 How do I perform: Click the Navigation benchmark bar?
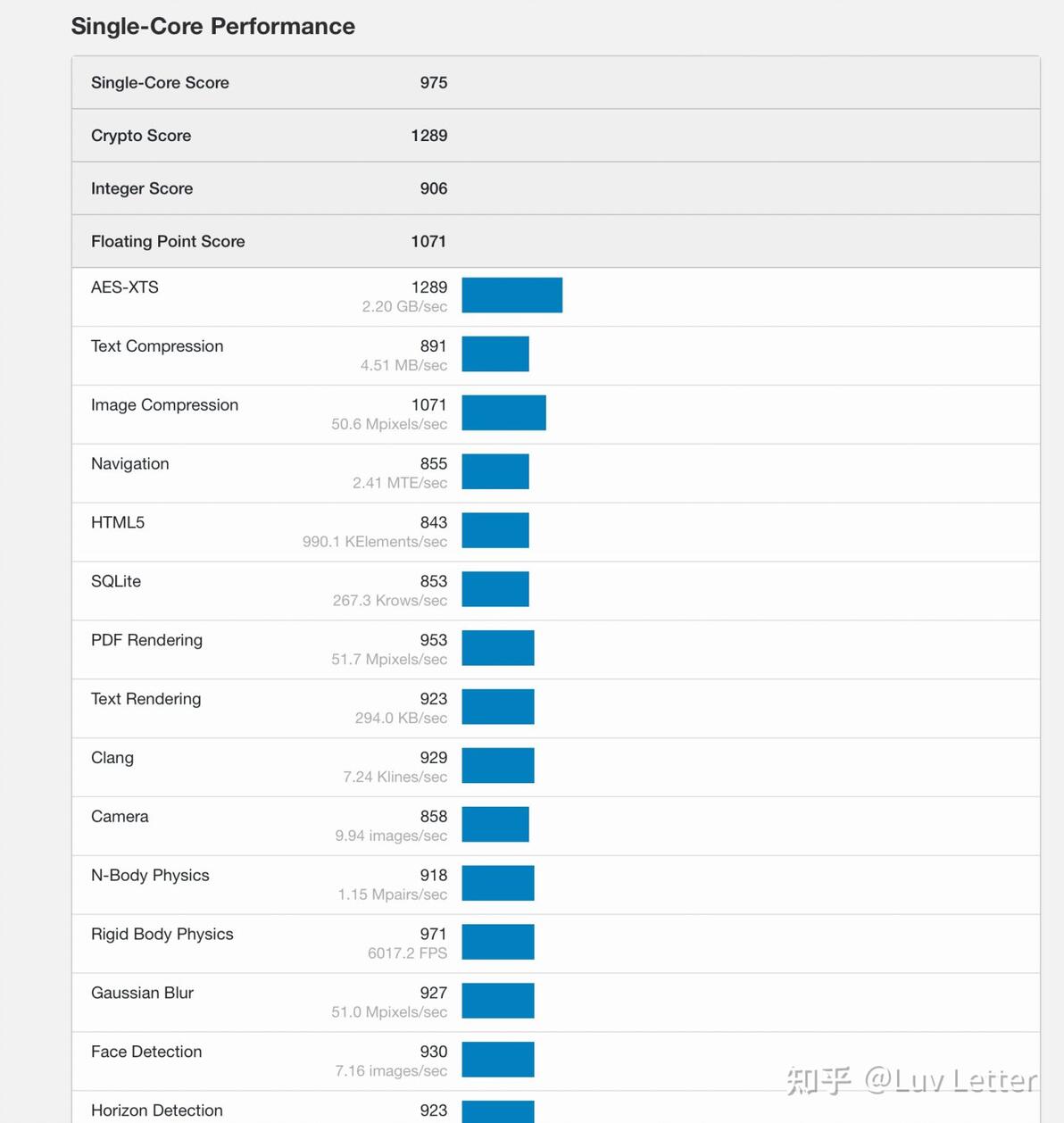pos(495,471)
